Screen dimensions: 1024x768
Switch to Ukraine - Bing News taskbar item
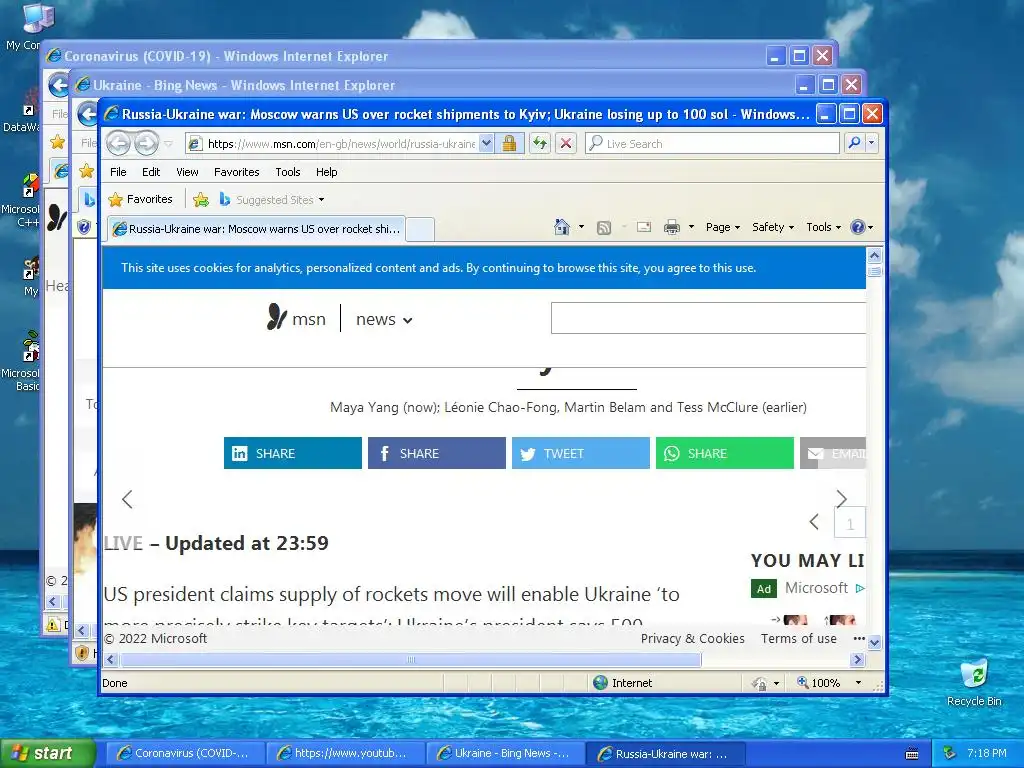(505, 753)
